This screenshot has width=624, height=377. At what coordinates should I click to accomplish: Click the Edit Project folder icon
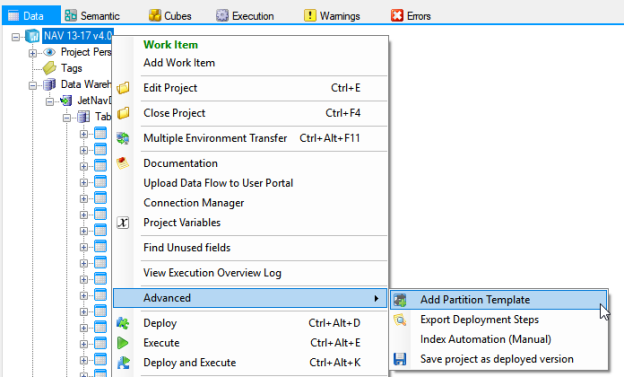pos(123,88)
